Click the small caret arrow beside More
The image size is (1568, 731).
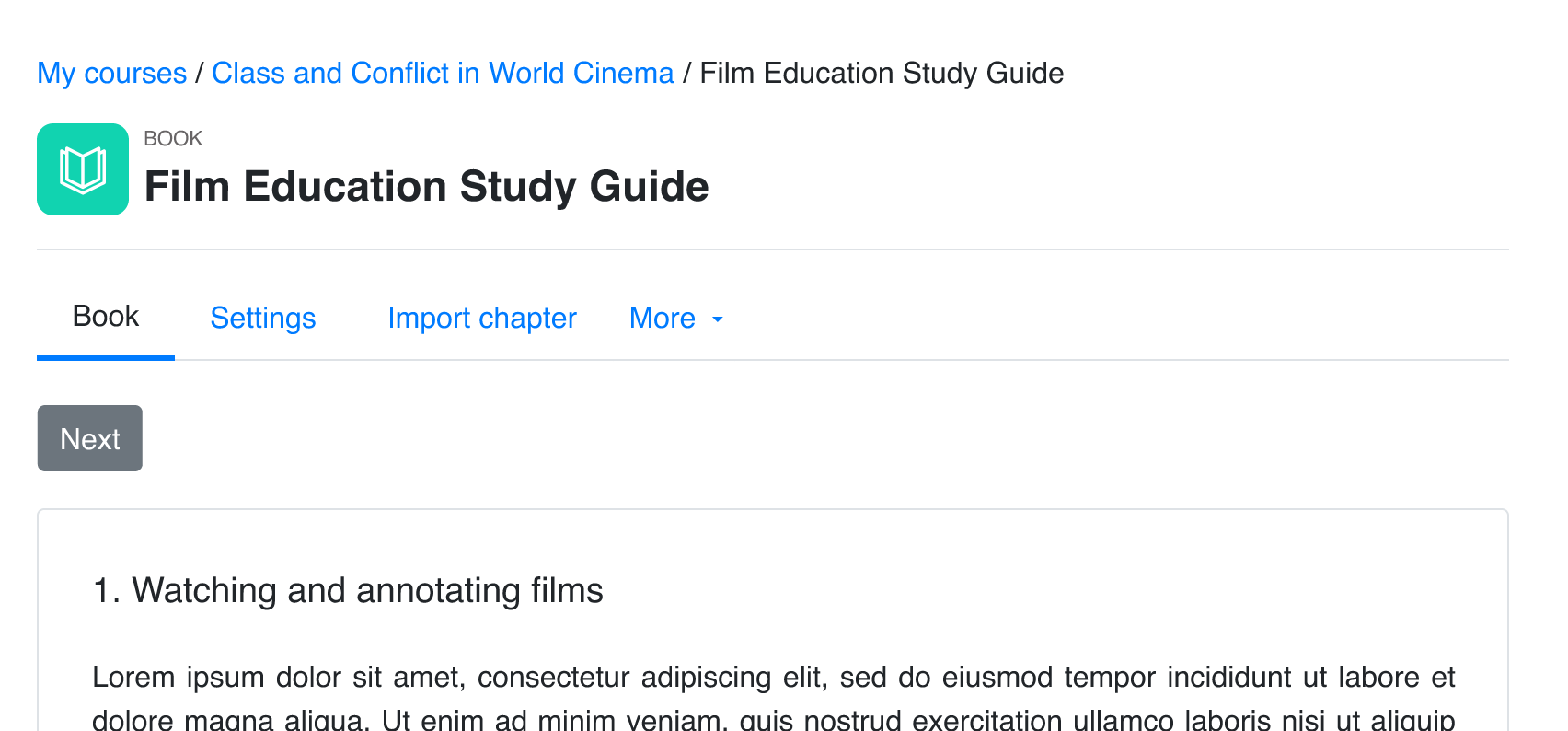[x=718, y=319]
